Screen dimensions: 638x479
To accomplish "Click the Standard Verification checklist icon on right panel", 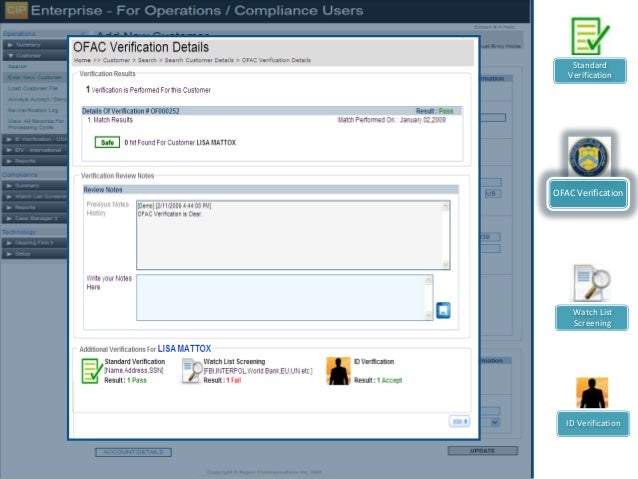I will (589, 36).
